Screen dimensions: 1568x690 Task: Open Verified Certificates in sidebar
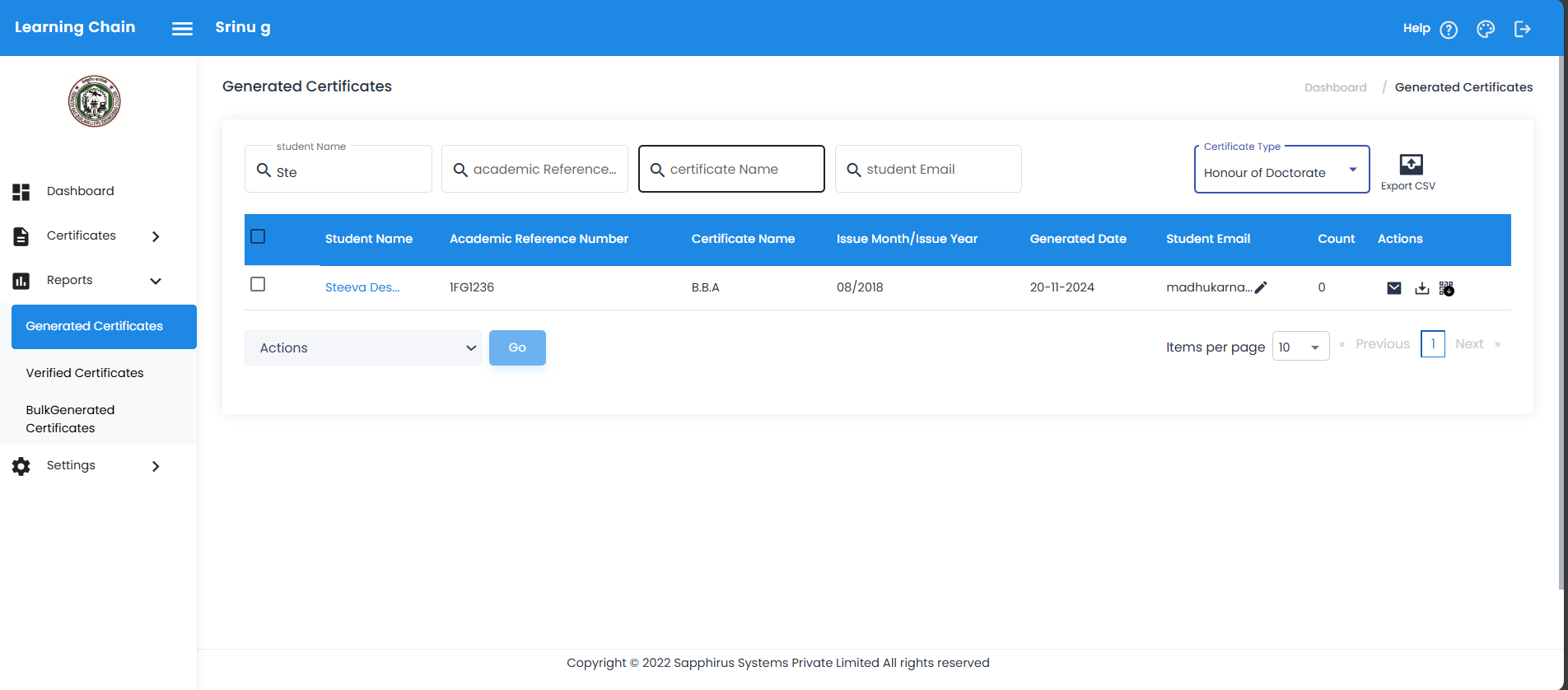click(x=85, y=373)
